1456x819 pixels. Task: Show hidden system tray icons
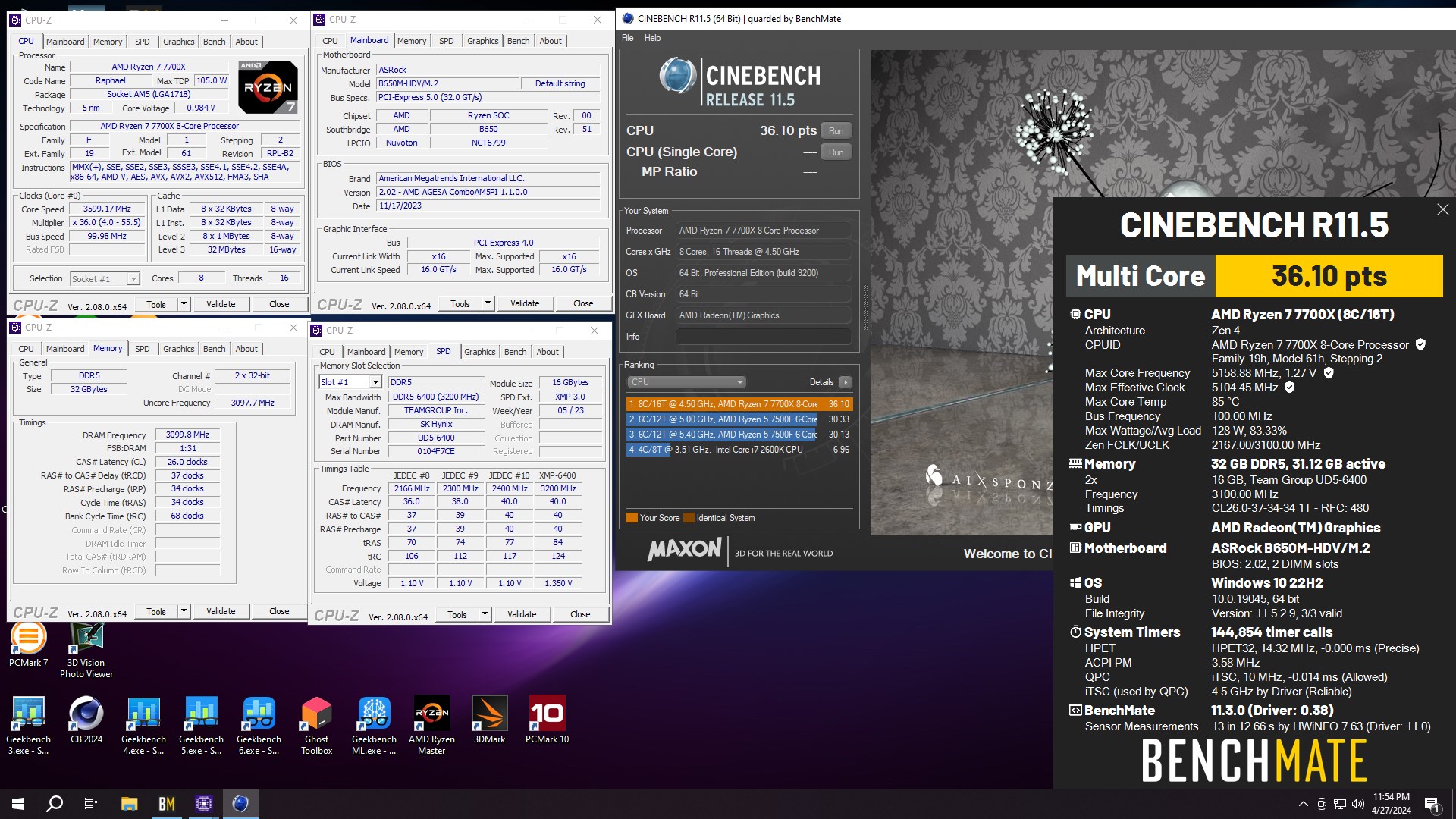point(1304,804)
